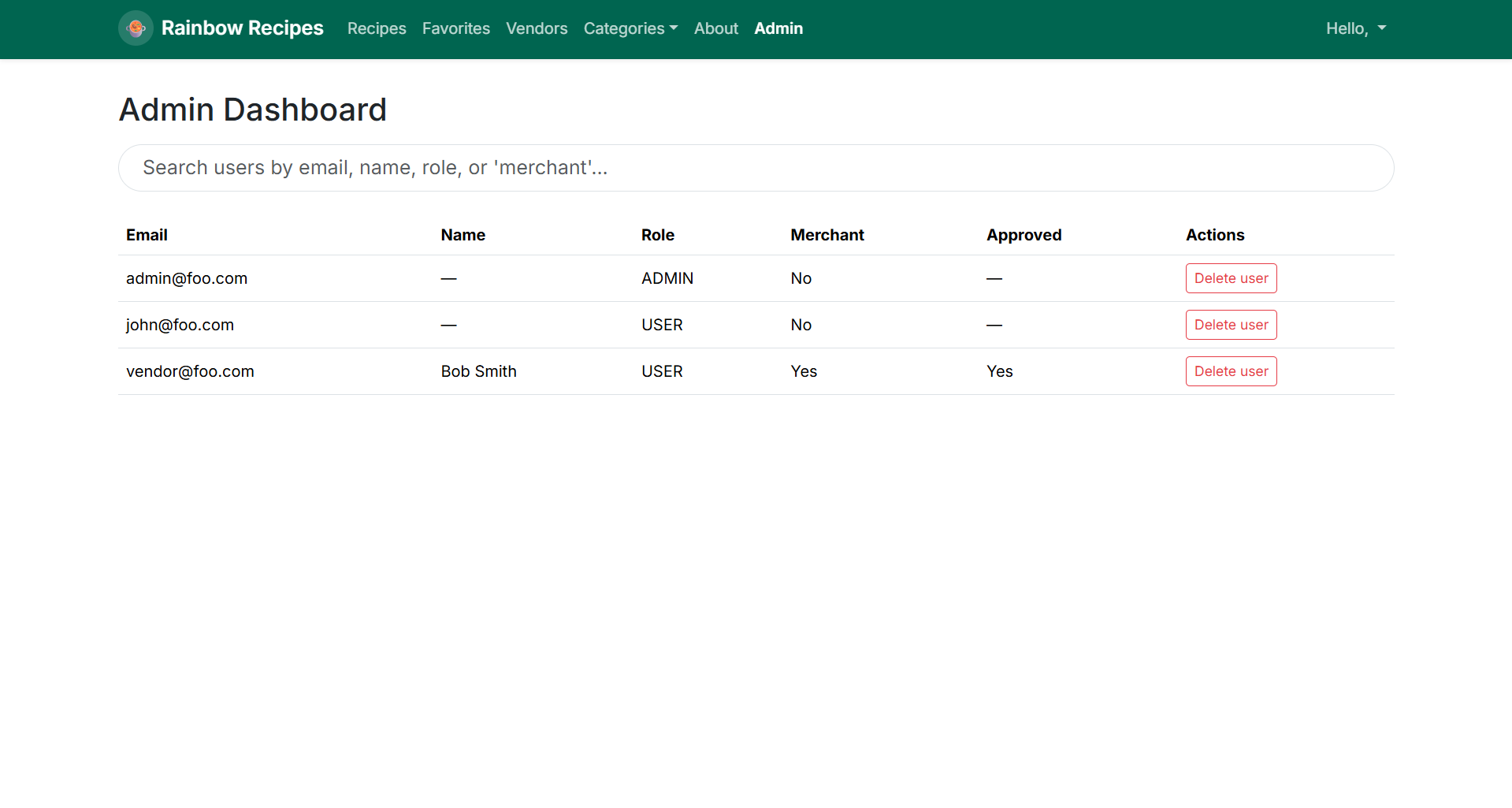Open the Recipes page from navbar
This screenshot has width=1512, height=808.
377,28
